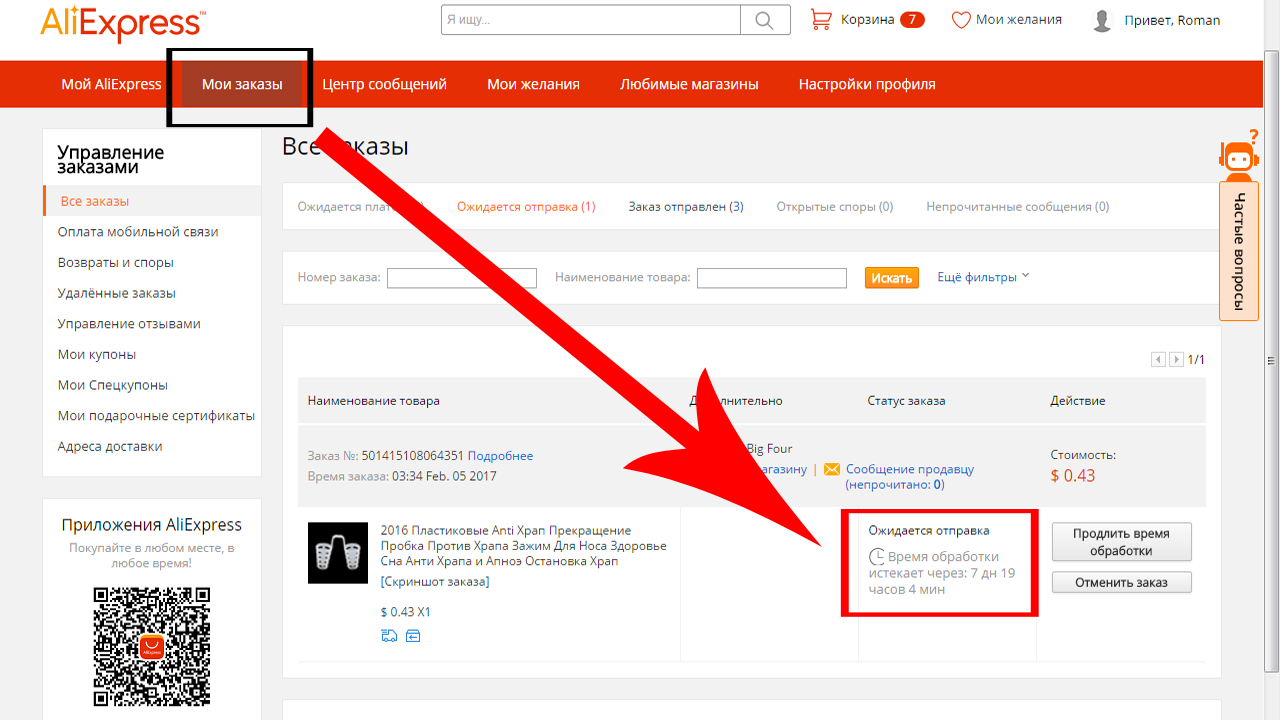Open "Любимые магазины" menu item

pos(689,84)
